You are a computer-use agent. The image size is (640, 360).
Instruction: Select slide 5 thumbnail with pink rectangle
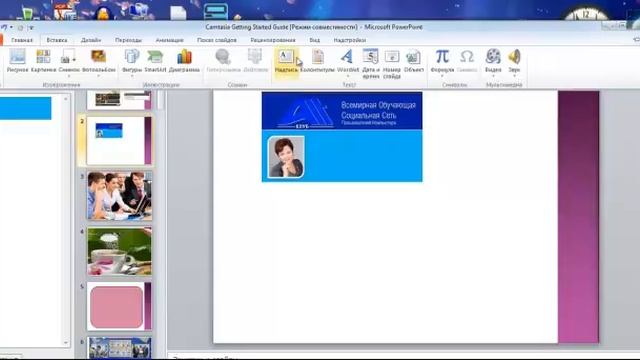119,306
